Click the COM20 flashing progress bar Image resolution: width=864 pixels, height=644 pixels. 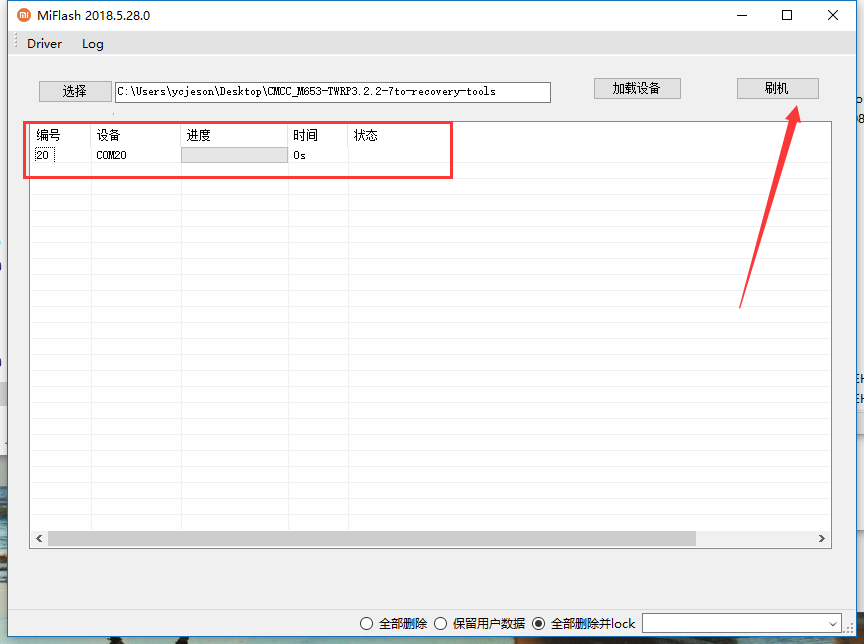pyautogui.click(x=234, y=155)
